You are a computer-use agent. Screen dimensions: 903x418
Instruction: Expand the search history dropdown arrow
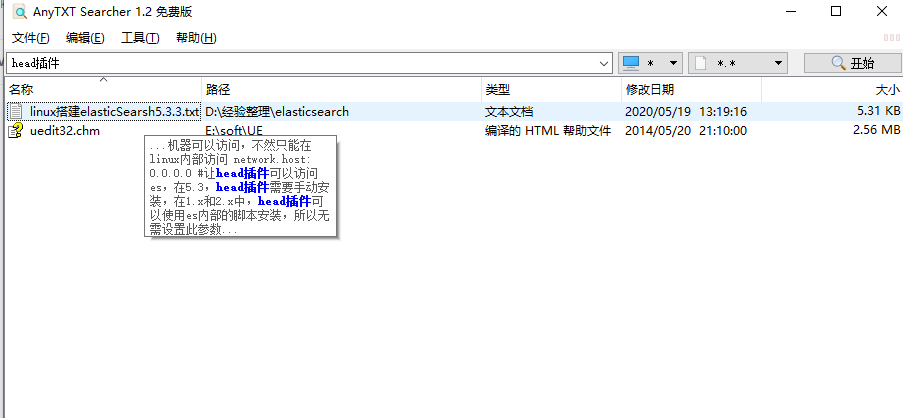click(x=604, y=63)
